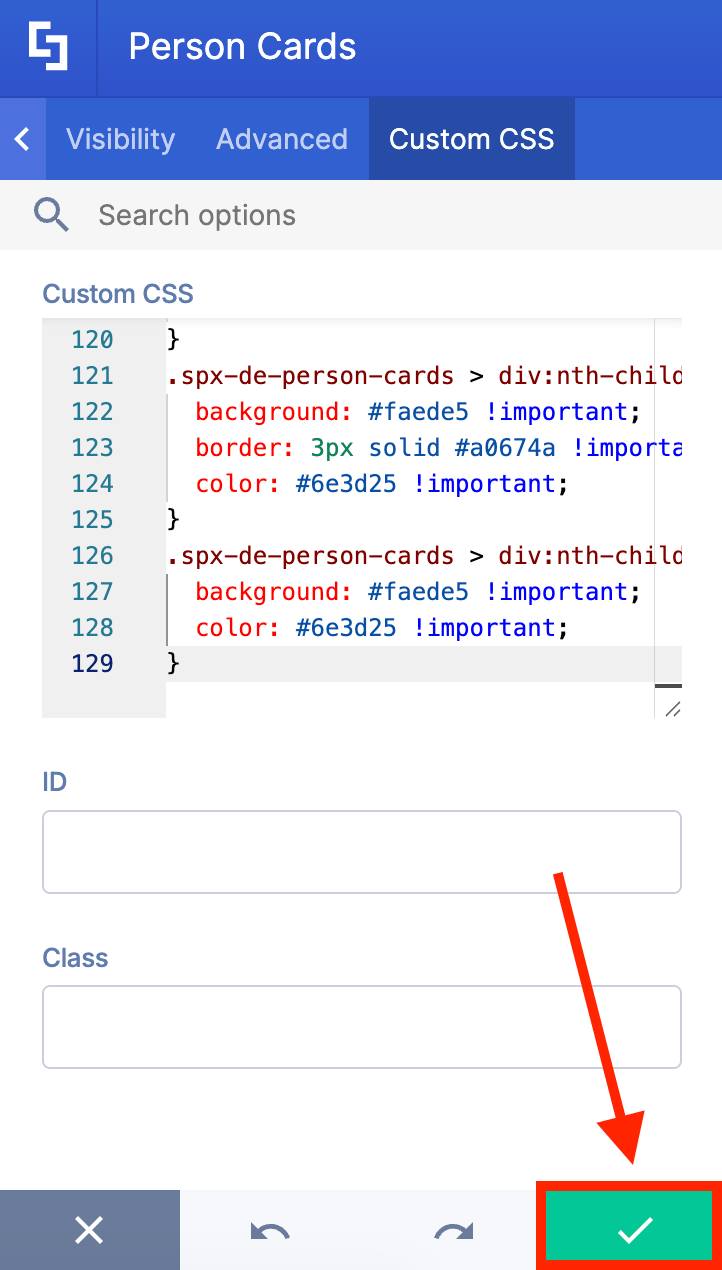Switch to the Visibility tab
Image resolution: width=722 pixels, height=1270 pixels.
click(120, 139)
